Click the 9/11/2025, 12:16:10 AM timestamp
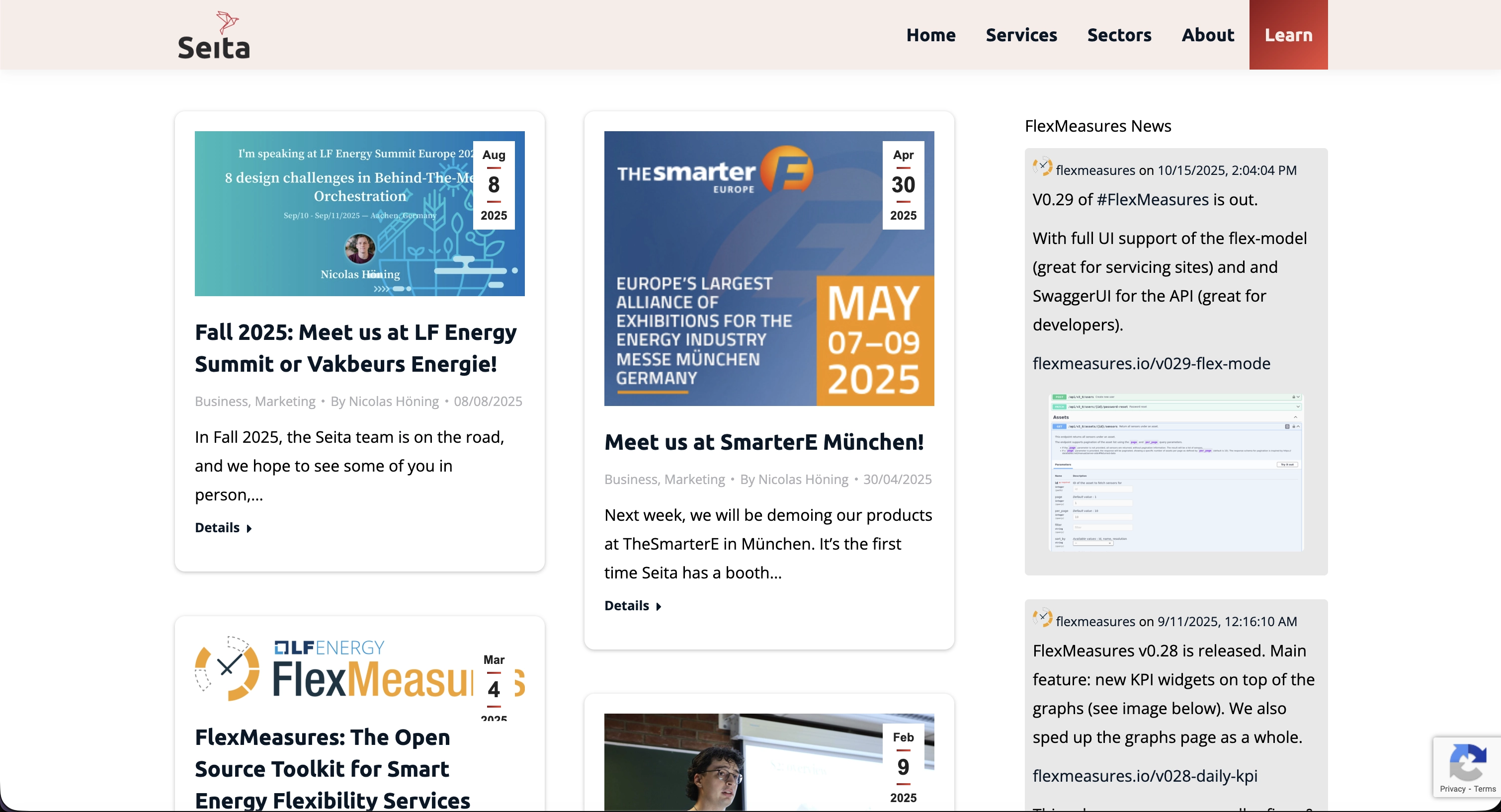The image size is (1501, 812). pyautogui.click(x=1227, y=621)
